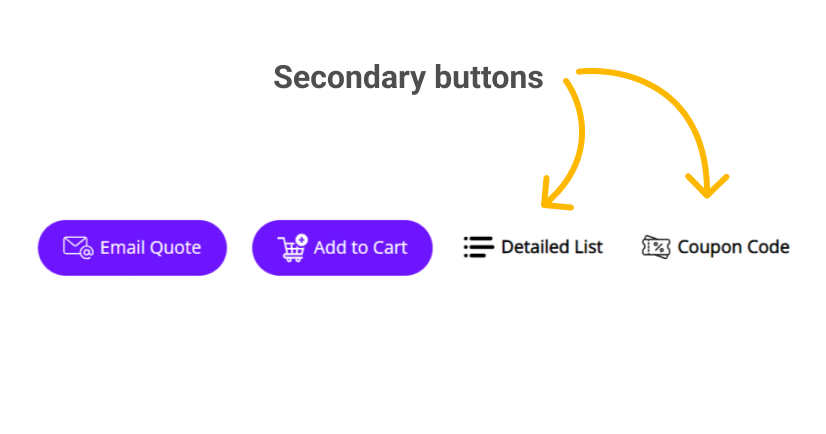Click the word Secondary in the heading
The width and height of the screenshot is (826, 434).
(350, 77)
